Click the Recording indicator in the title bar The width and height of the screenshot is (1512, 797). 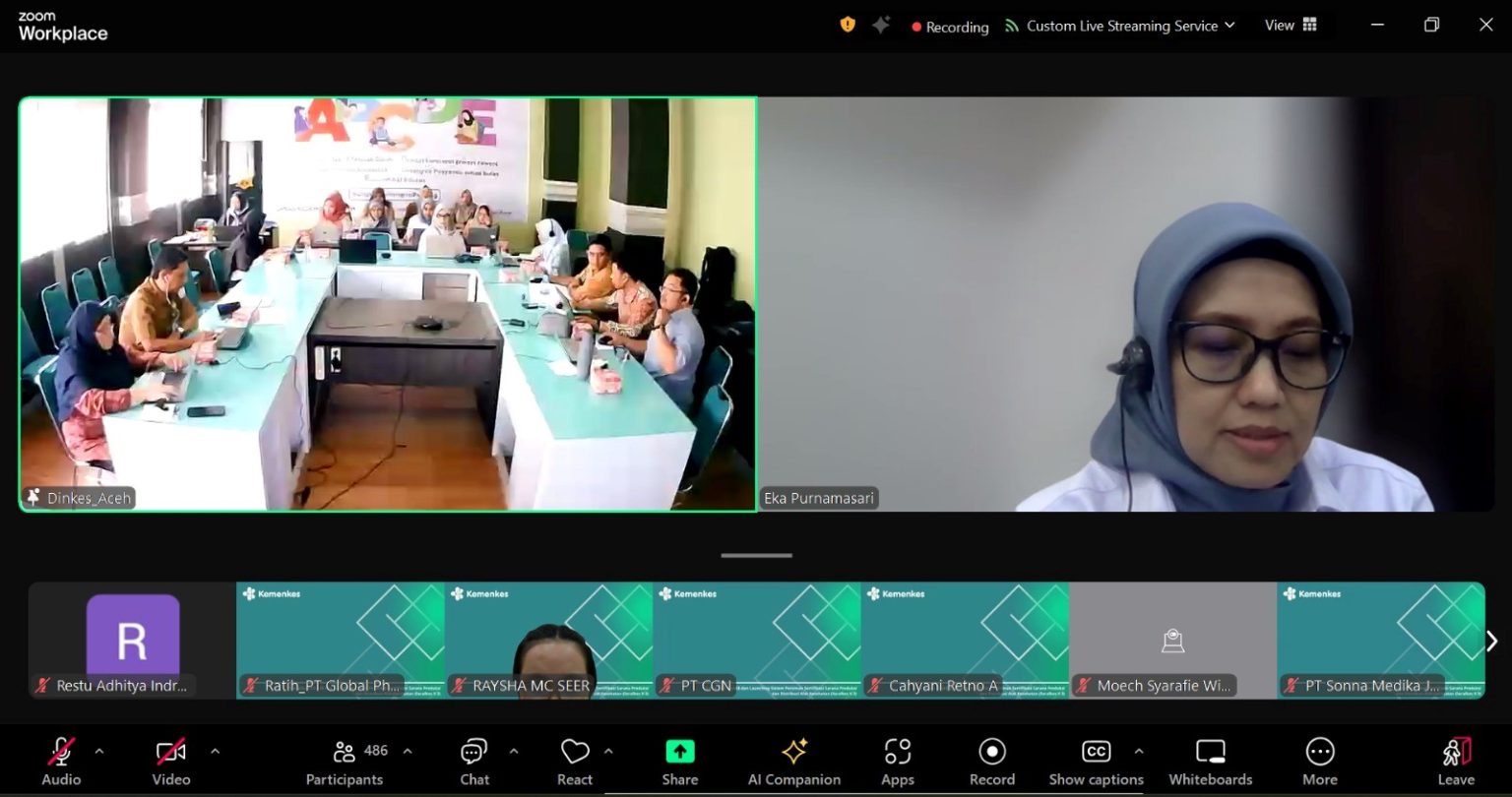click(948, 27)
